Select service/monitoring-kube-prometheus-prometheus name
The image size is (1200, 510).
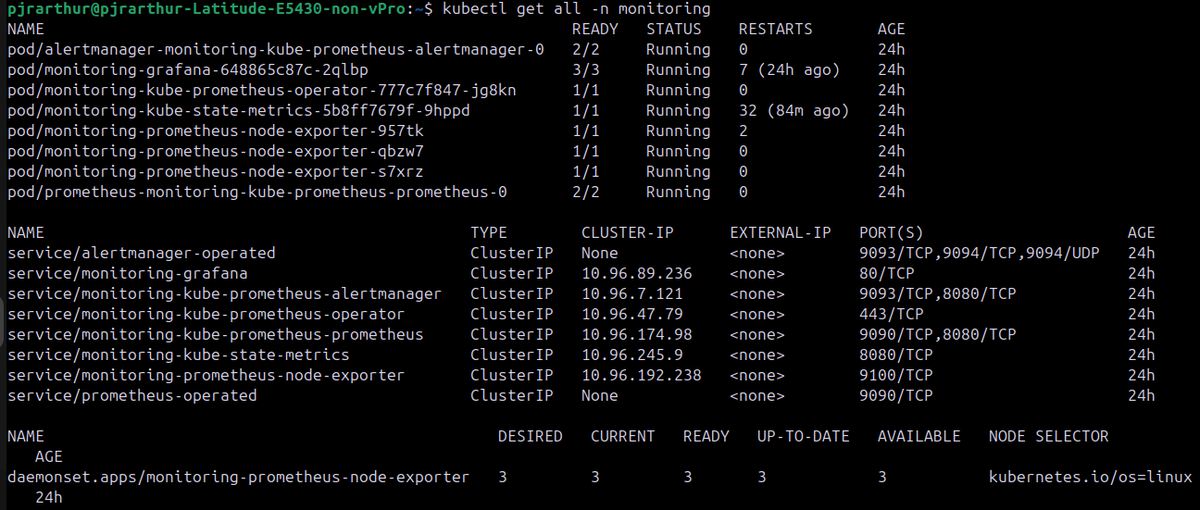click(x=215, y=334)
